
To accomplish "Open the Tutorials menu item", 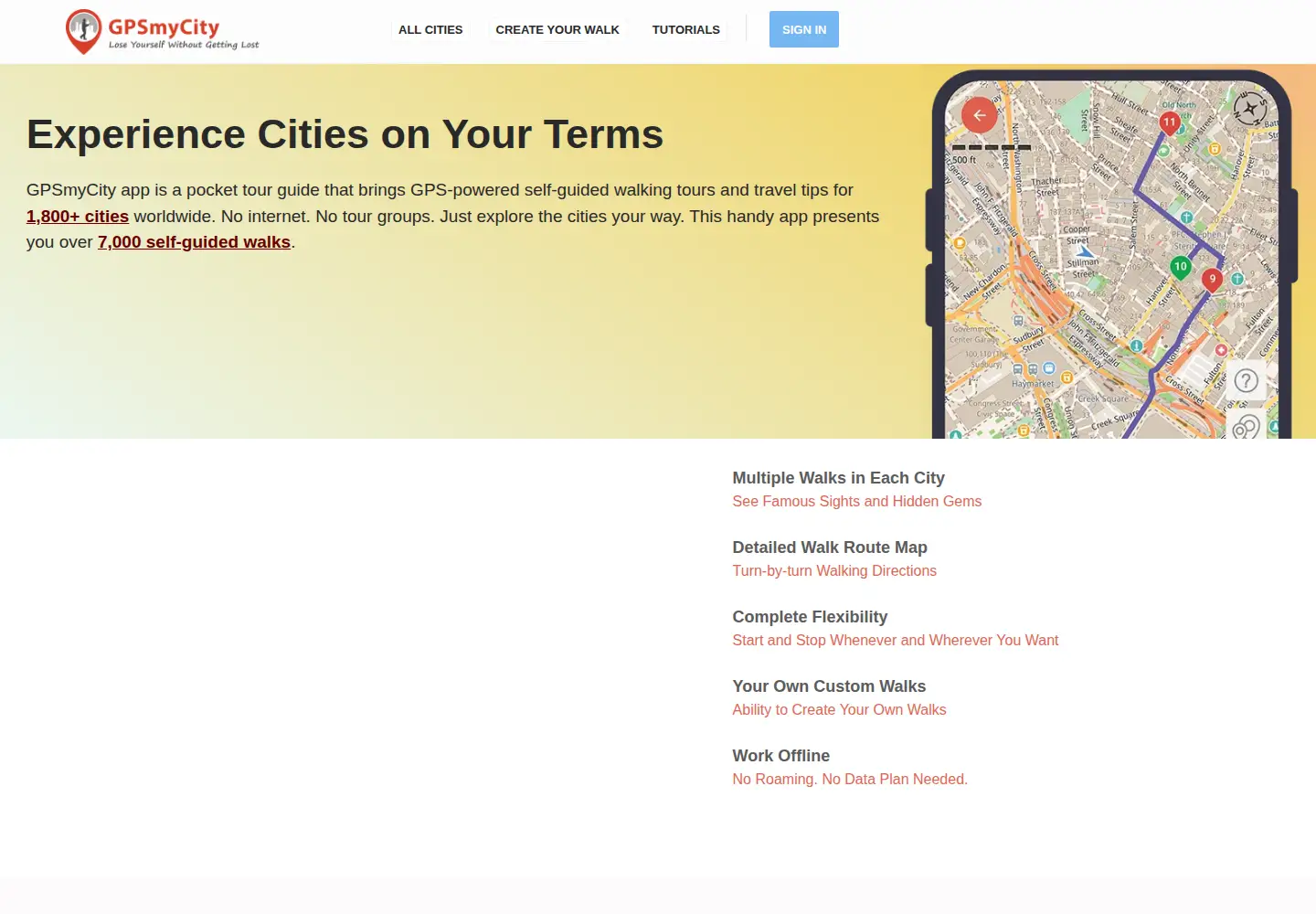I will [x=686, y=29].
